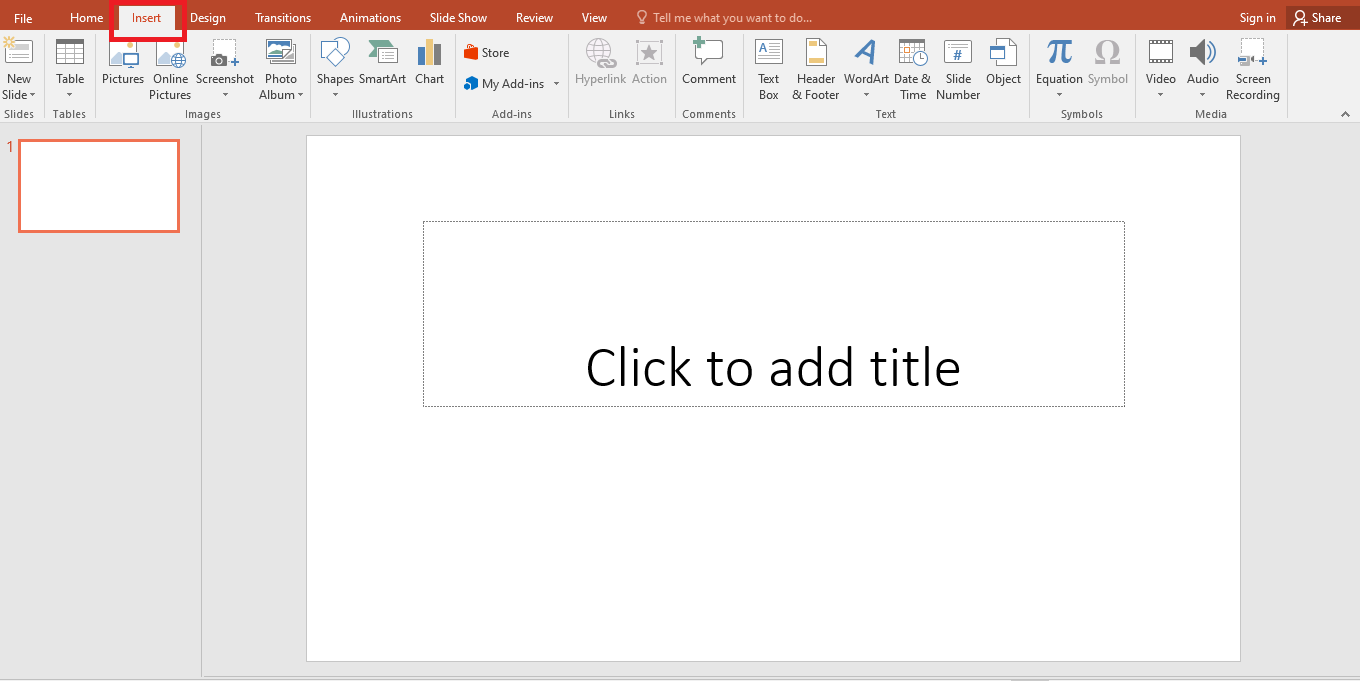Open the Store add-ins

[487, 51]
